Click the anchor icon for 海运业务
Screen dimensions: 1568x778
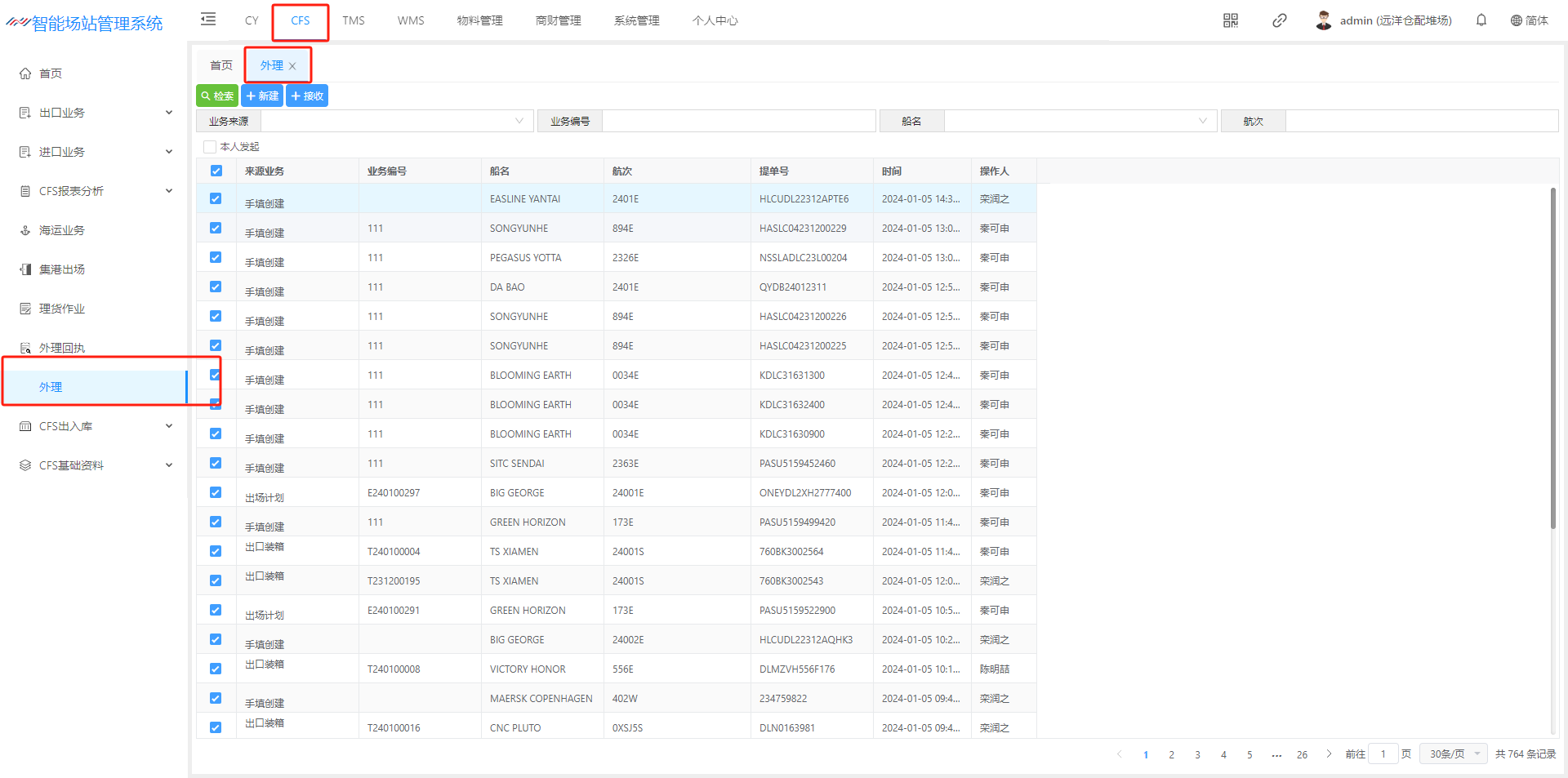point(25,230)
